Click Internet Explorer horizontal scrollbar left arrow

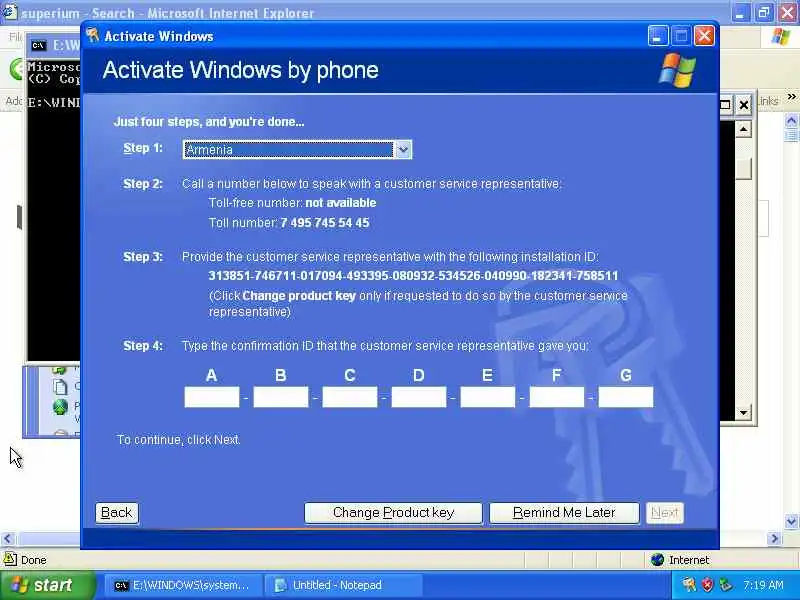point(8,538)
